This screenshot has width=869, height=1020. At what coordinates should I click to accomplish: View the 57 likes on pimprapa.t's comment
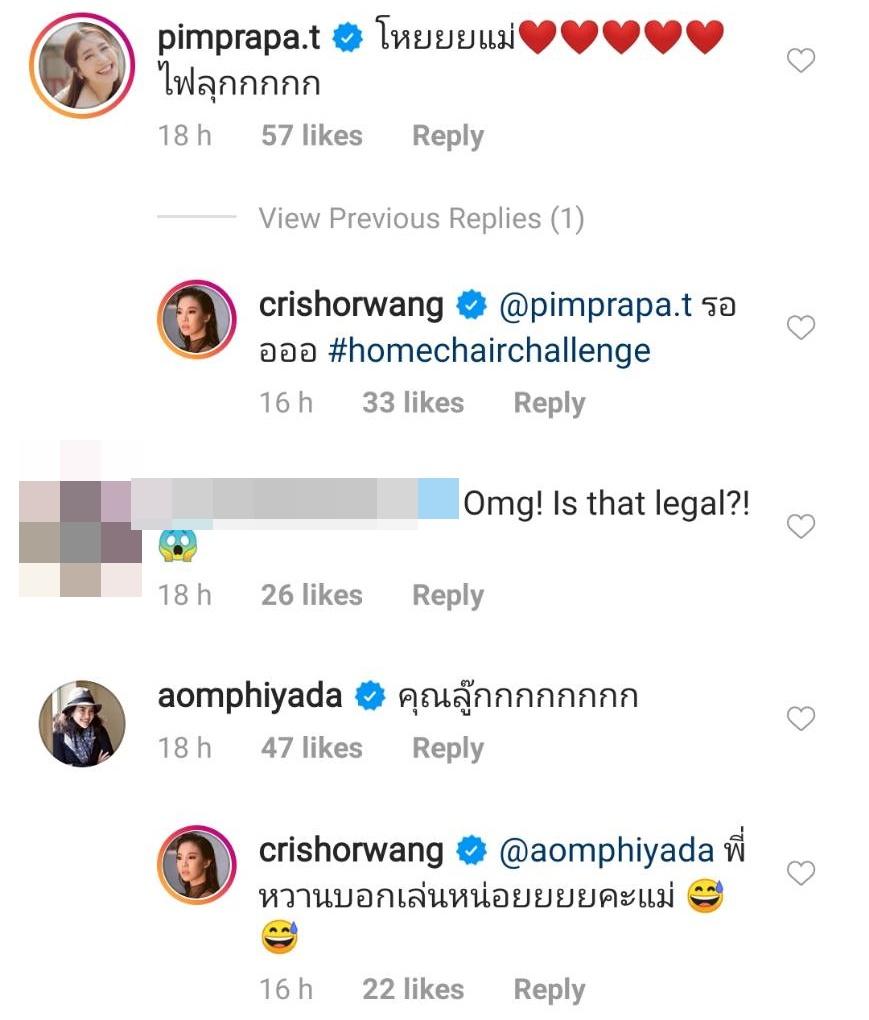(311, 136)
